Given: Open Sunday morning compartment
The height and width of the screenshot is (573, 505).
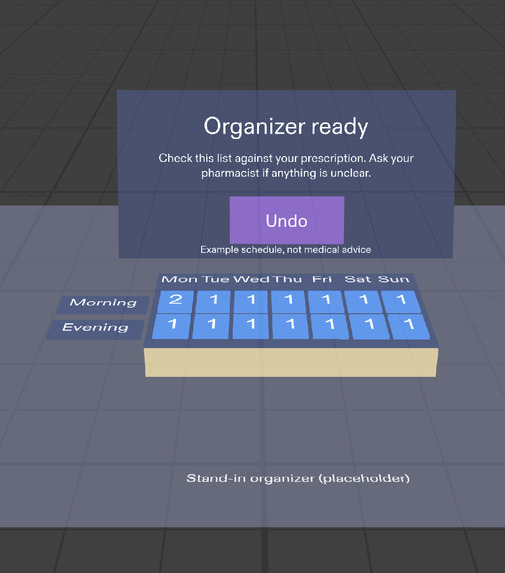Looking at the screenshot, I should pos(401,301).
